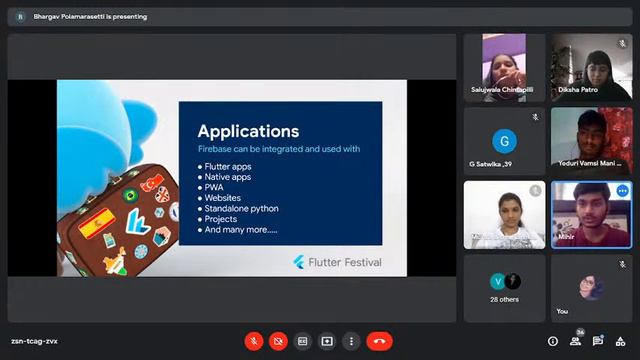The height and width of the screenshot is (360, 640).
Task: Click the 'Native apps' bullet on the slide
Action: click(x=228, y=177)
